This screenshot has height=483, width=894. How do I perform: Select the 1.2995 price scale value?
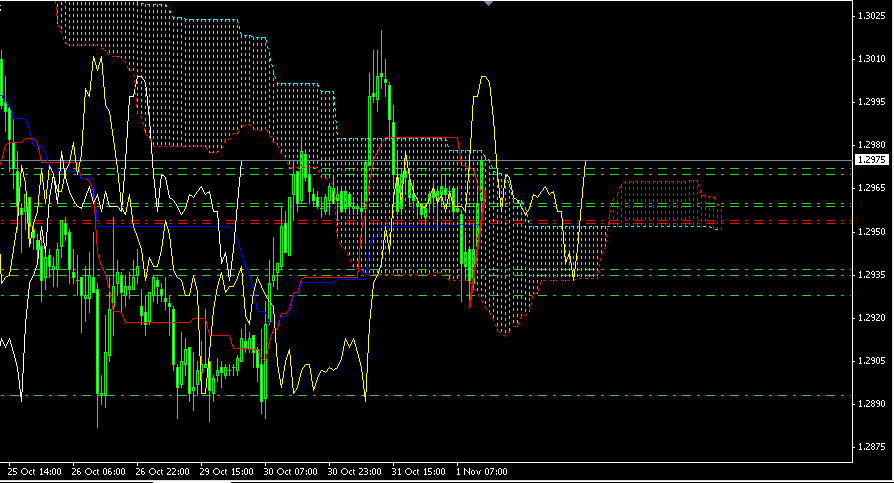[872, 102]
